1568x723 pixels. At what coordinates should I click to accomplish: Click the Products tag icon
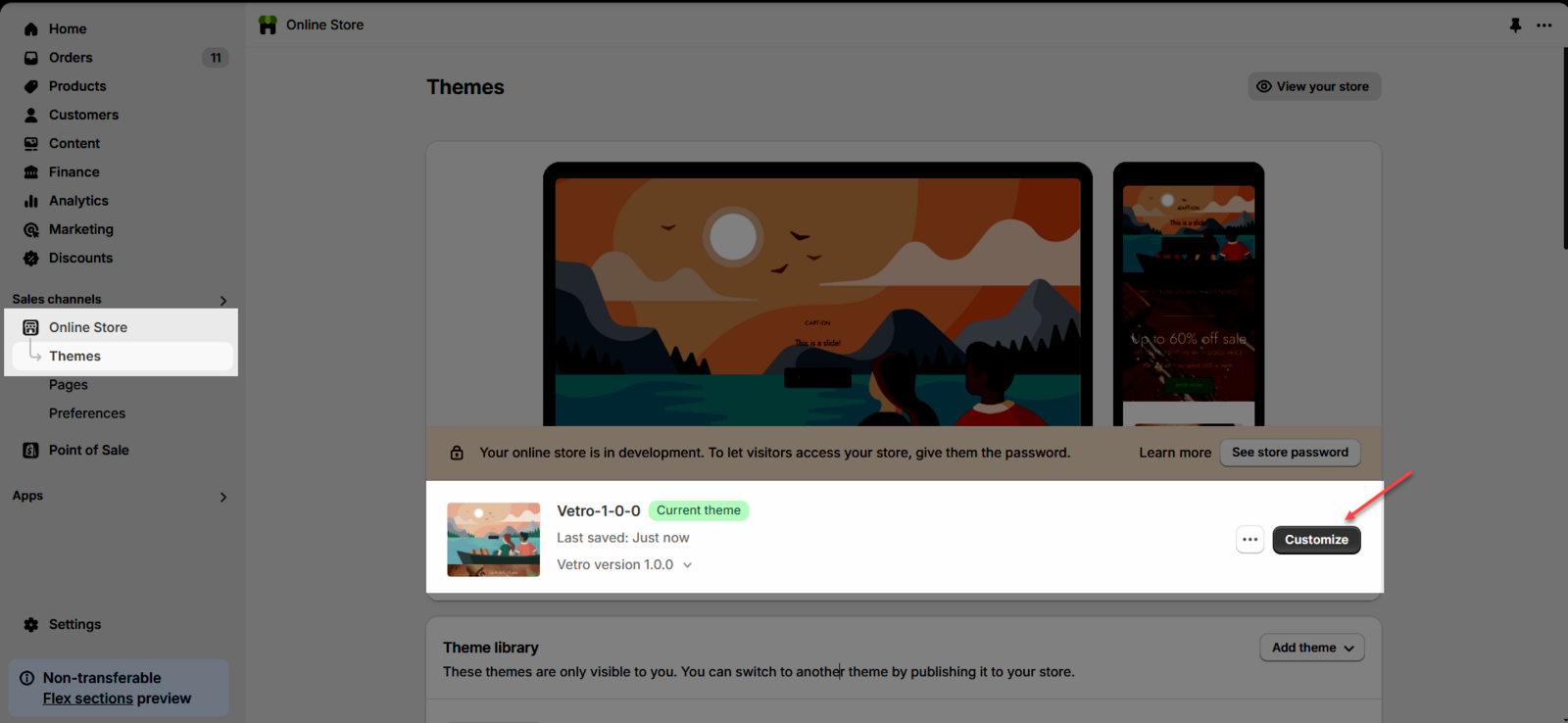(31, 86)
